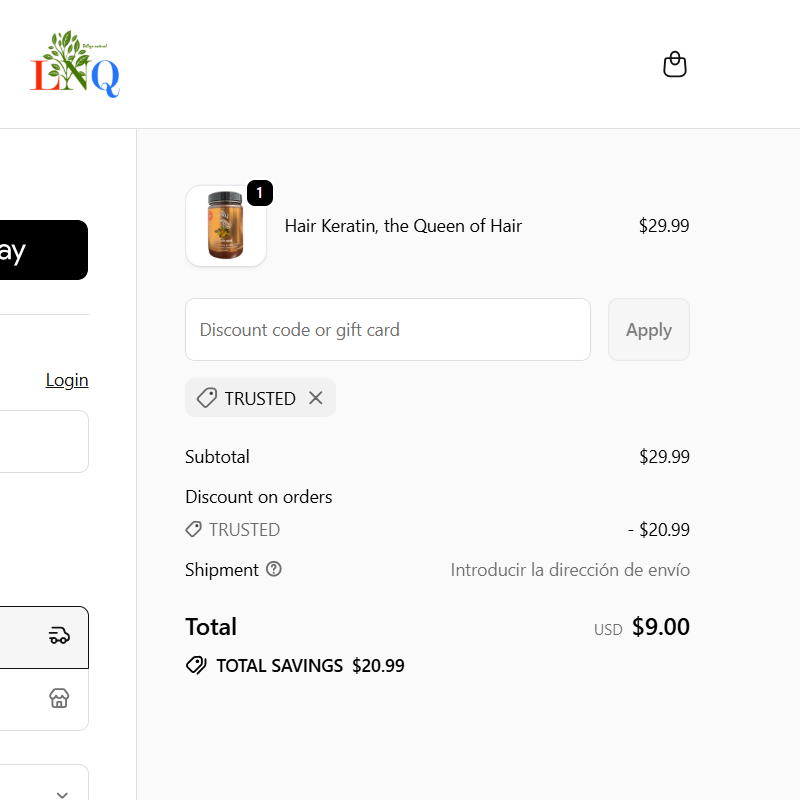Remove the TRUSTED discount code chip
The height and width of the screenshot is (800, 800).
[316, 398]
